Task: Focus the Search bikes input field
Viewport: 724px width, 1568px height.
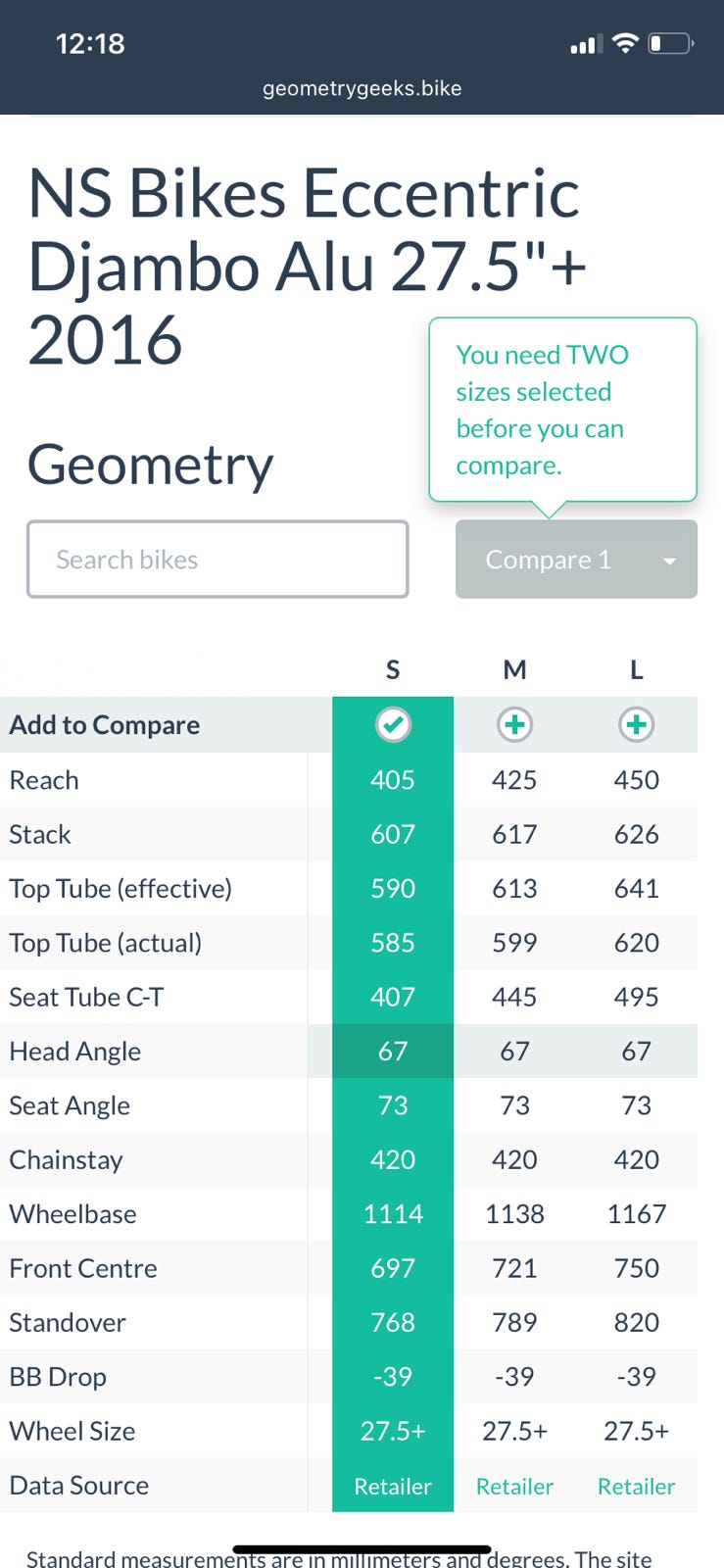Action: (217, 560)
